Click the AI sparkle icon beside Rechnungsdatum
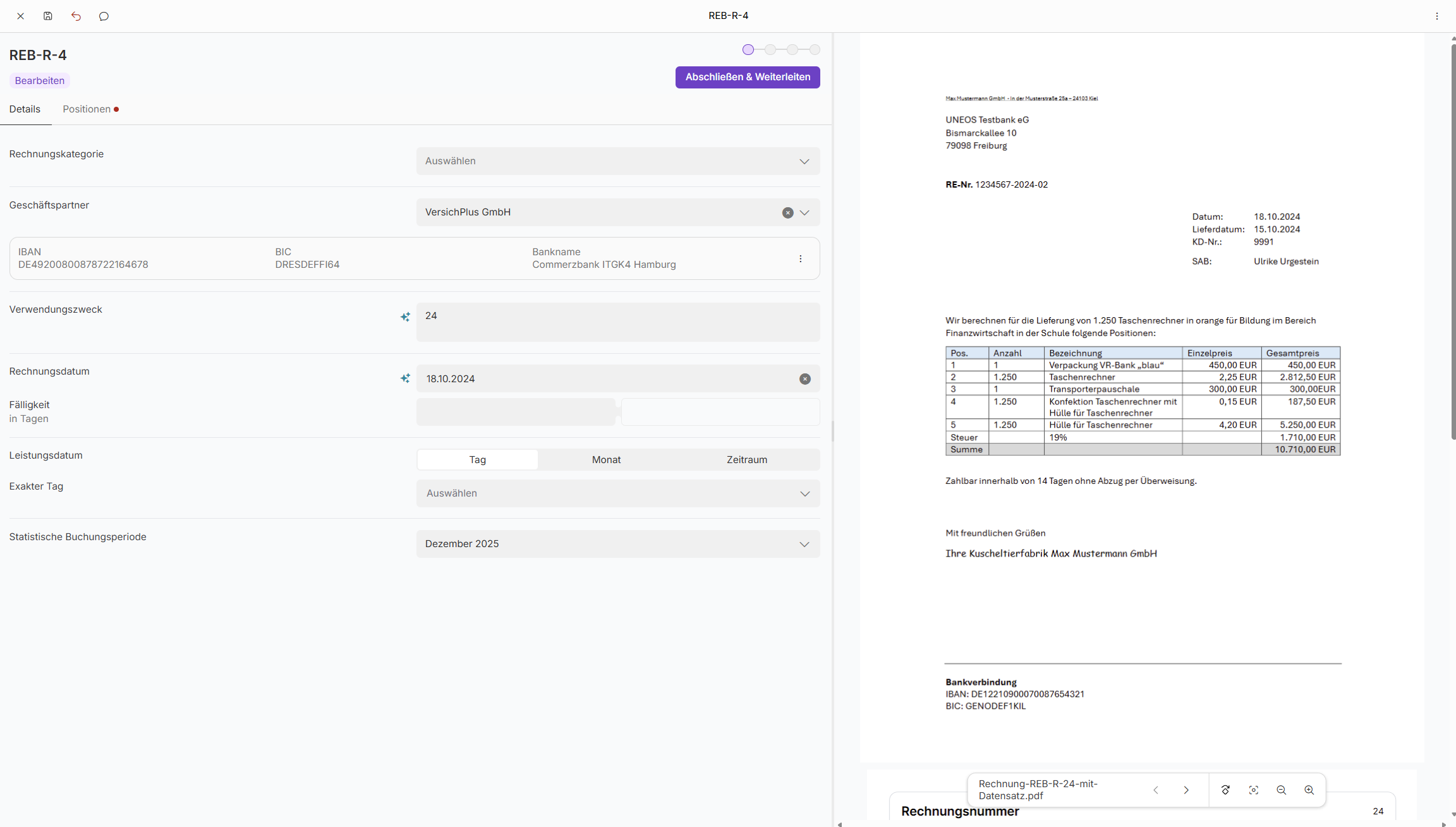The width and height of the screenshot is (1456, 827). point(405,378)
